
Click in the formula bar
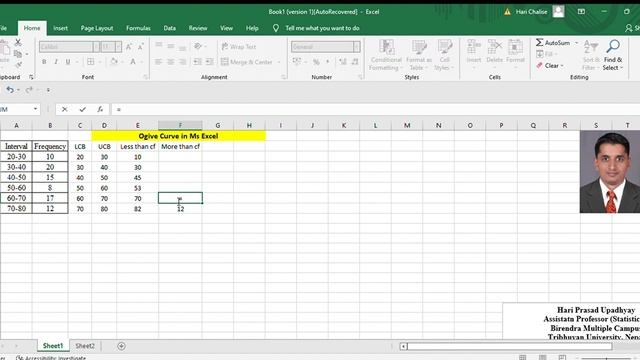coord(376,109)
